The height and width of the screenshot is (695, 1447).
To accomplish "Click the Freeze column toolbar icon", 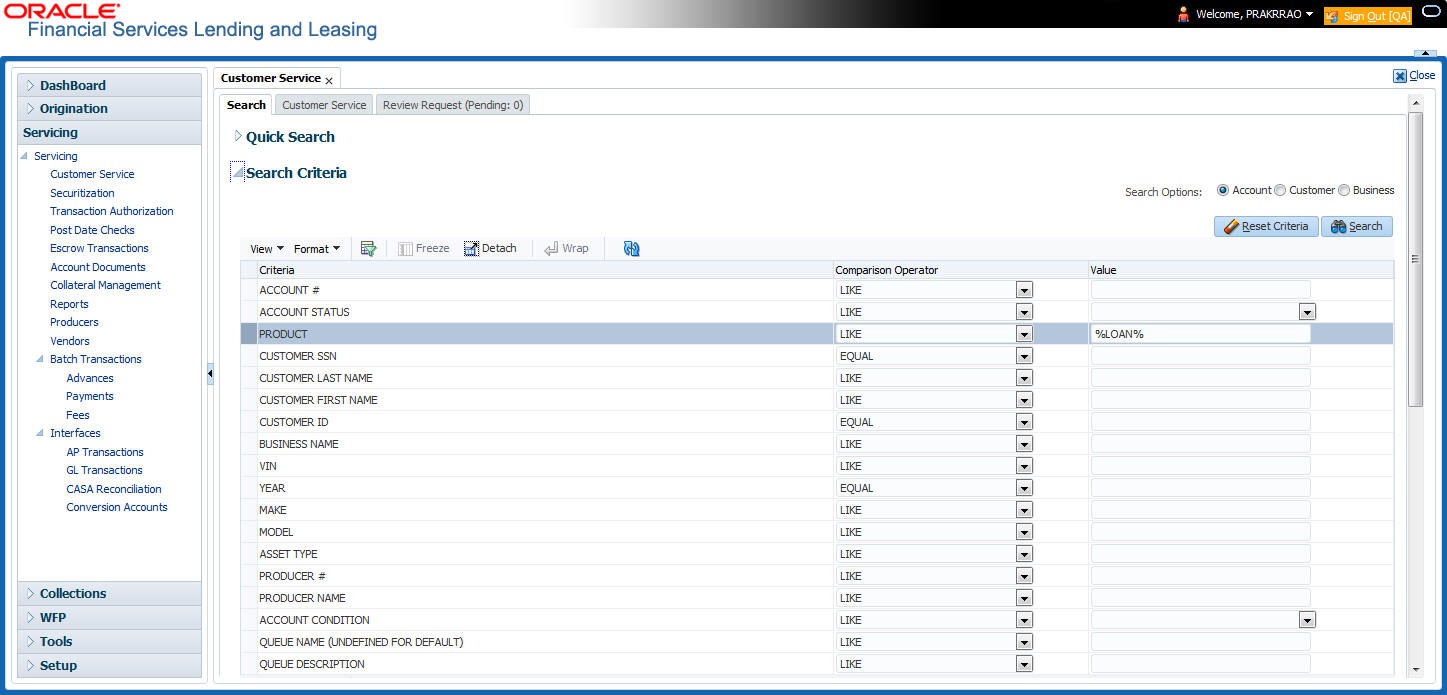I will pos(424,248).
